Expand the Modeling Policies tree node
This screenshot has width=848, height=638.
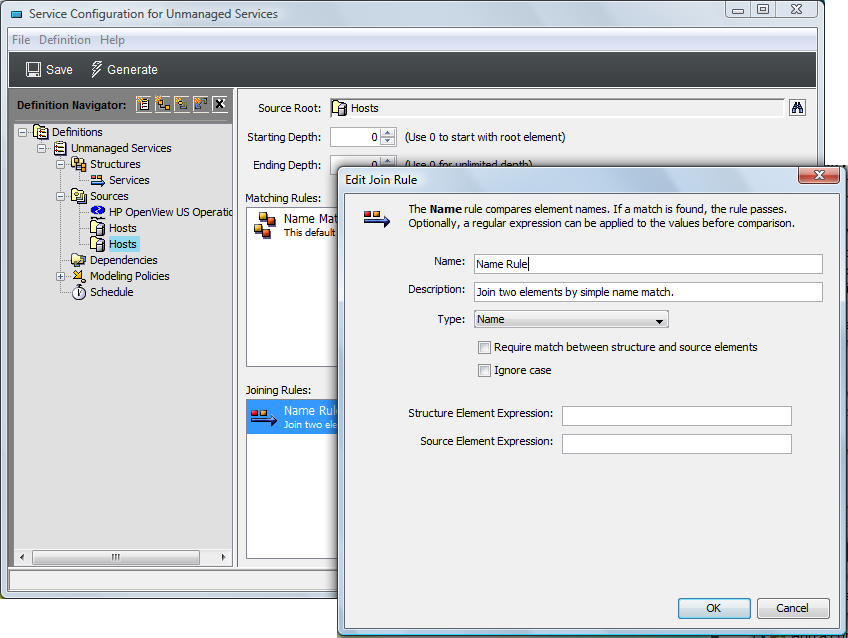click(60, 276)
